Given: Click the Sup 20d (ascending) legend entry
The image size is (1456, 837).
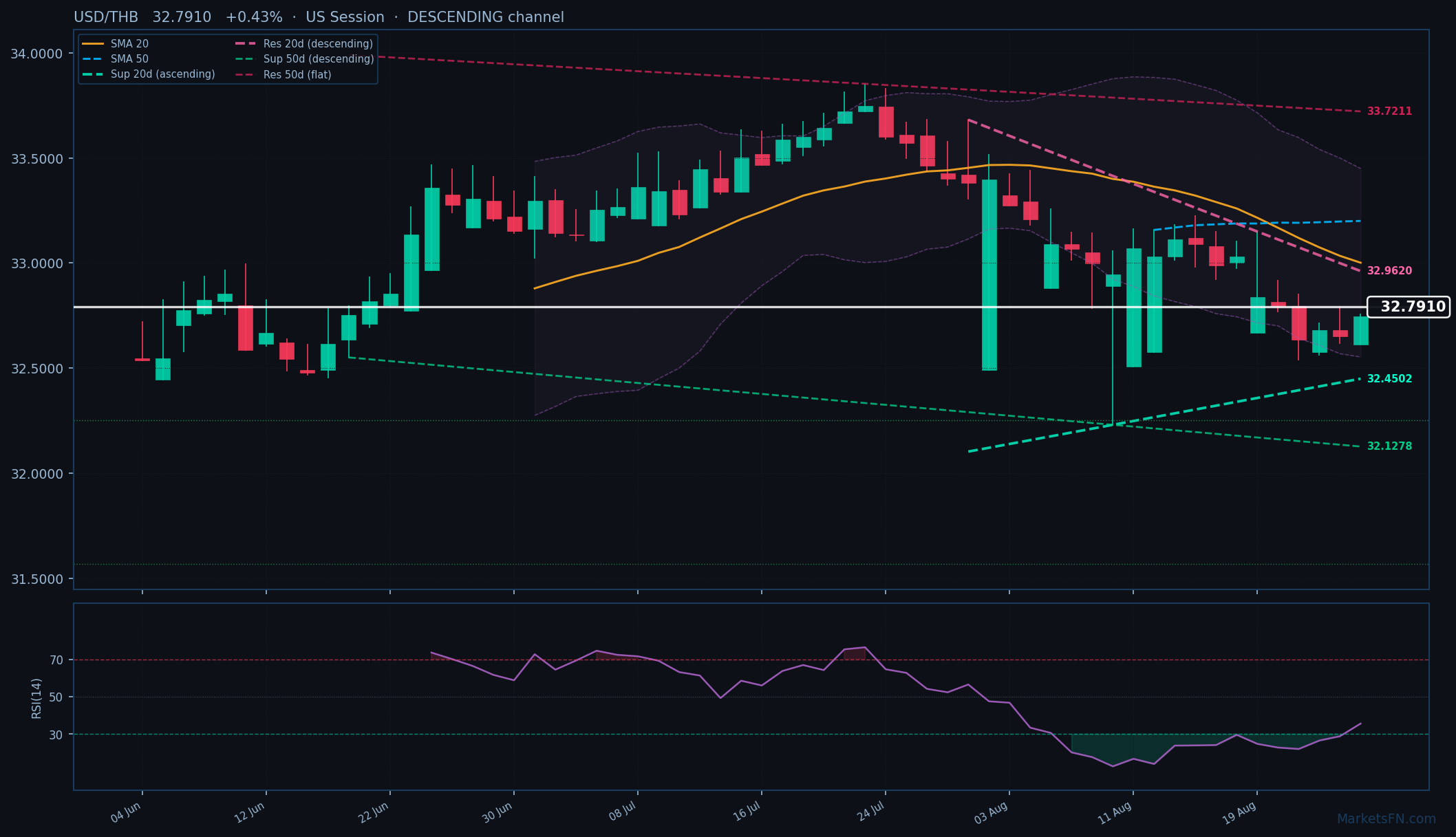Looking at the screenshot, I should pos(149,74).
